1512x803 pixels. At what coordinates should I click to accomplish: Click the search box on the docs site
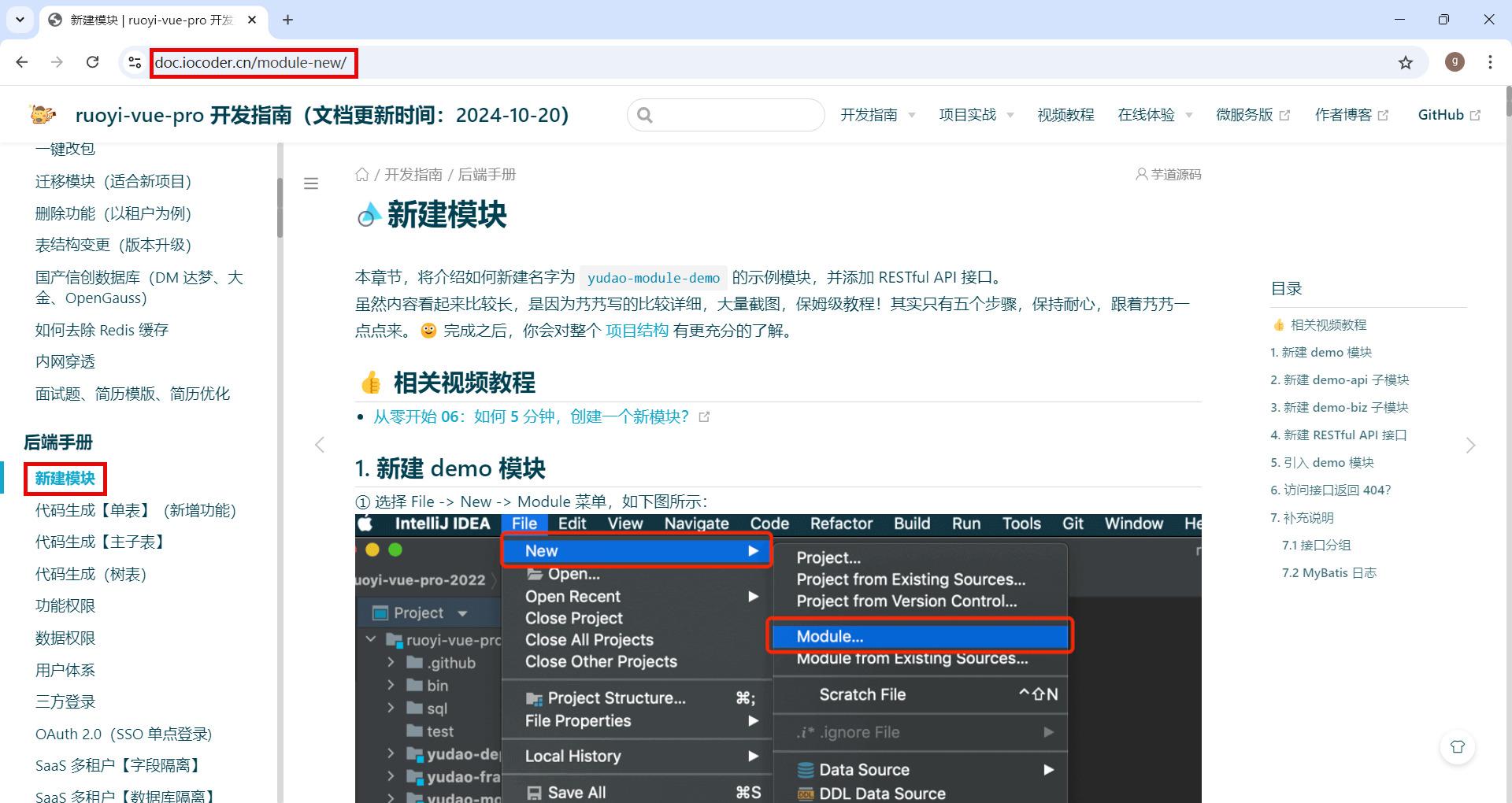pyautogui.click(x=725, y=115)
